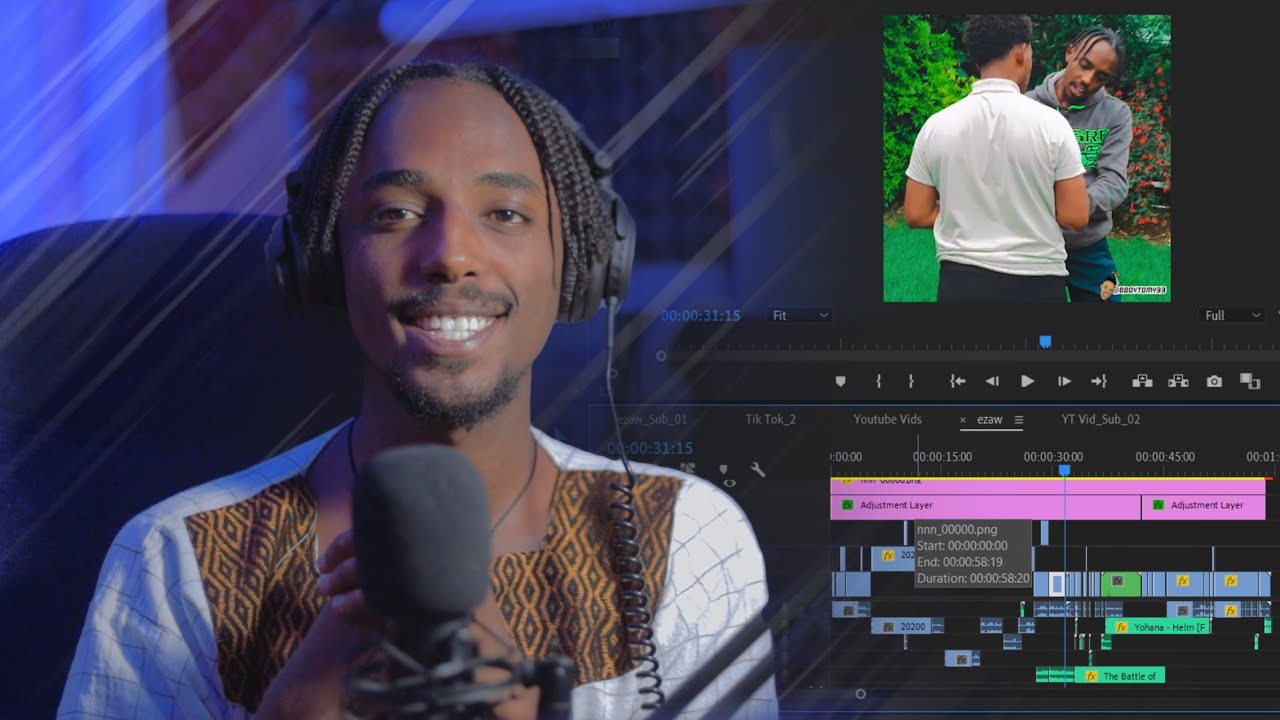Click the Program monitor playhead marker

pos(1045,341)
